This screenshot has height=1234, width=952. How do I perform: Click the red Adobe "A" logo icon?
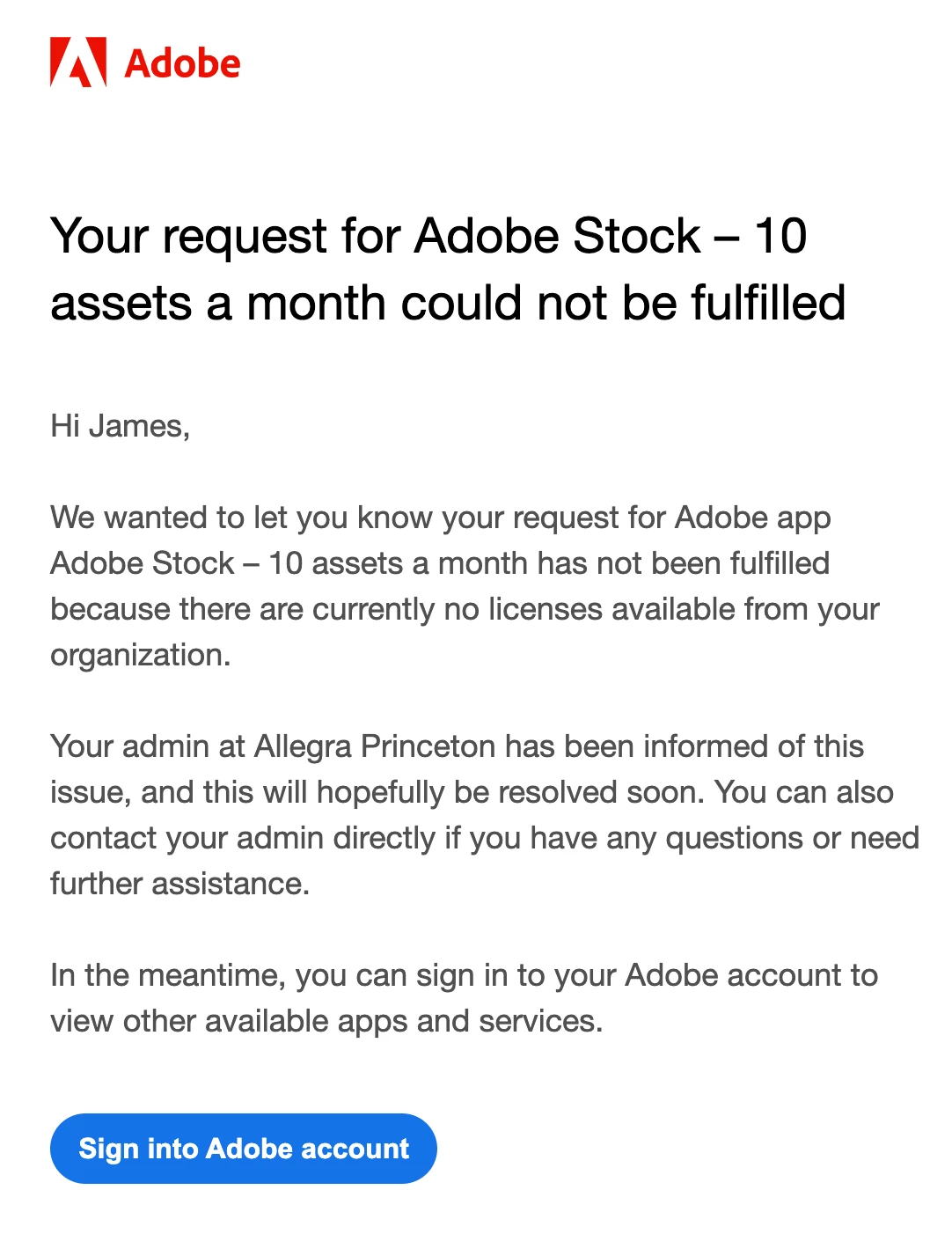(78, 62)
